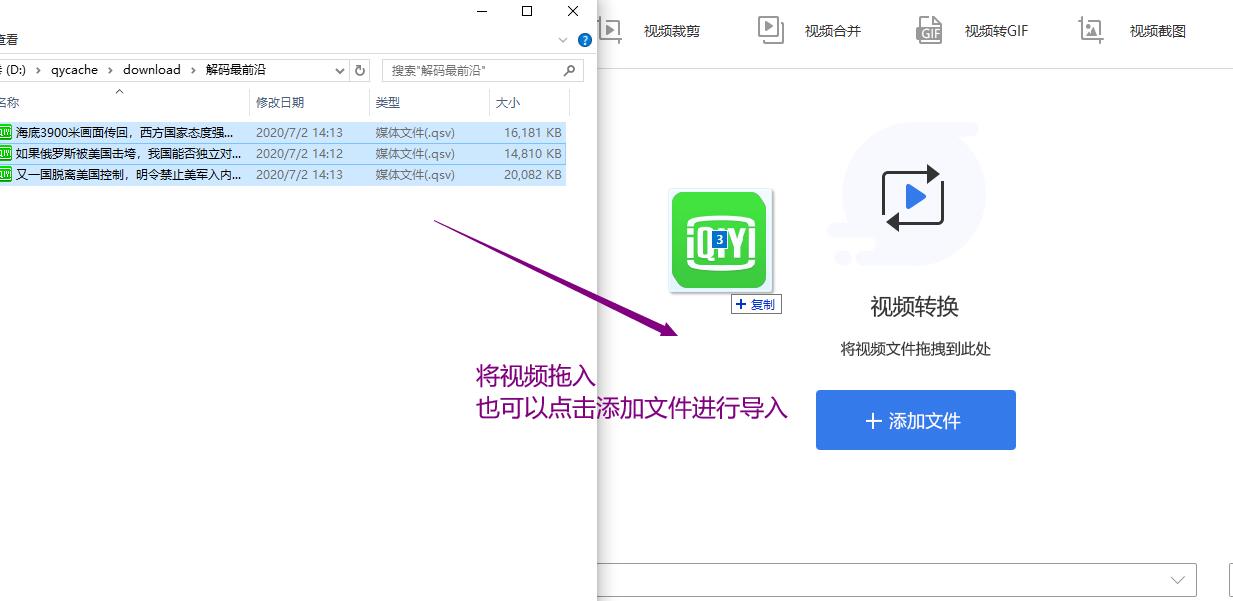1233x601 pixels.
Task: Open the blue Explorer help icon
Action: click(585, 40)
